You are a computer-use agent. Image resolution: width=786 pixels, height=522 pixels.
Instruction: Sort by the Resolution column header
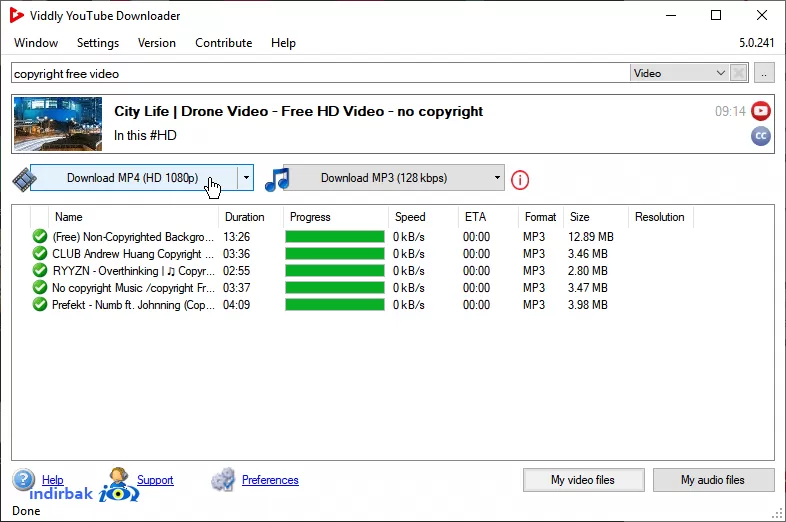pyautogui.click(x=661, y=217)
